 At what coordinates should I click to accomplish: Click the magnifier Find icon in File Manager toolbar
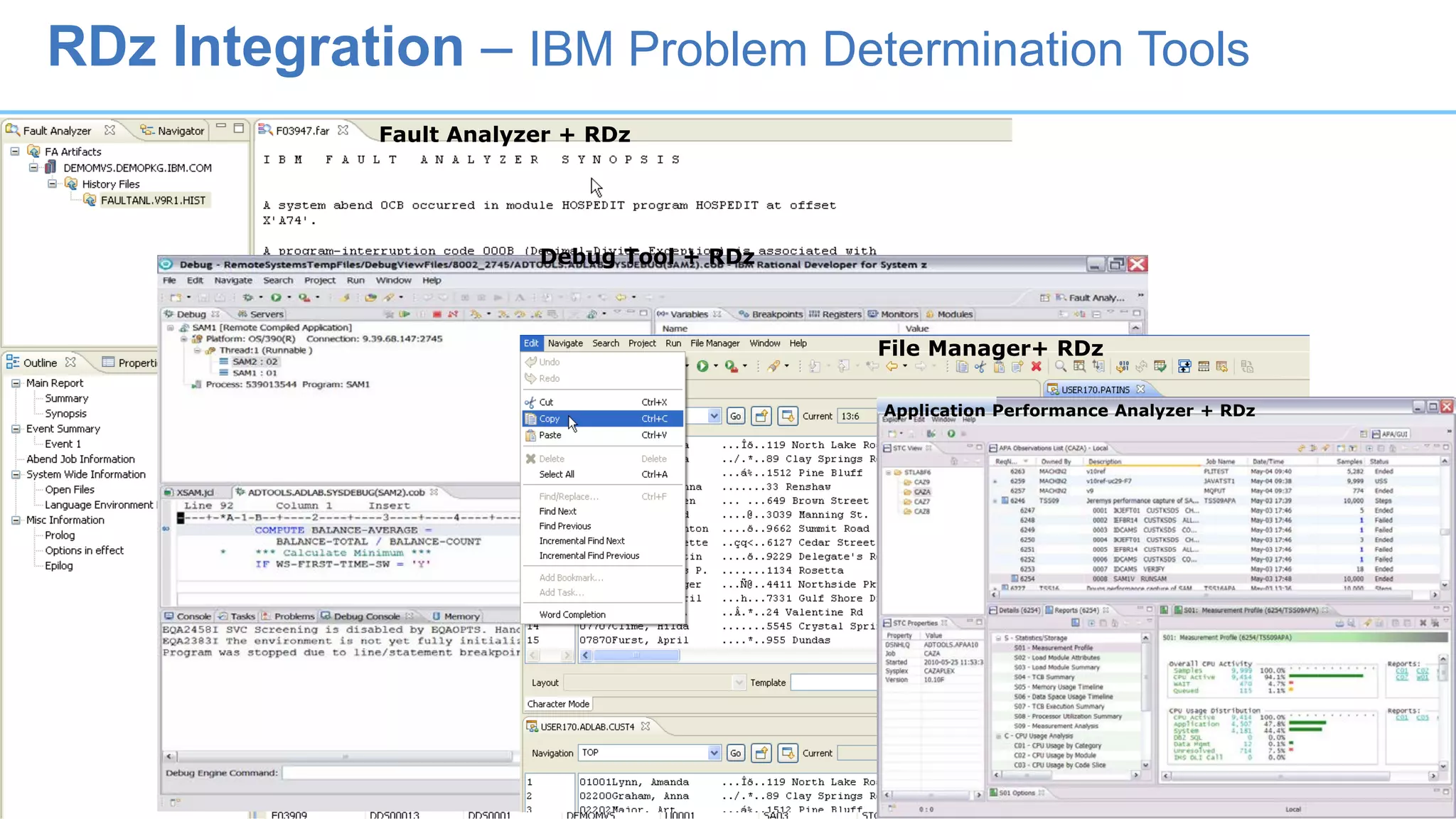(1060, 366)
